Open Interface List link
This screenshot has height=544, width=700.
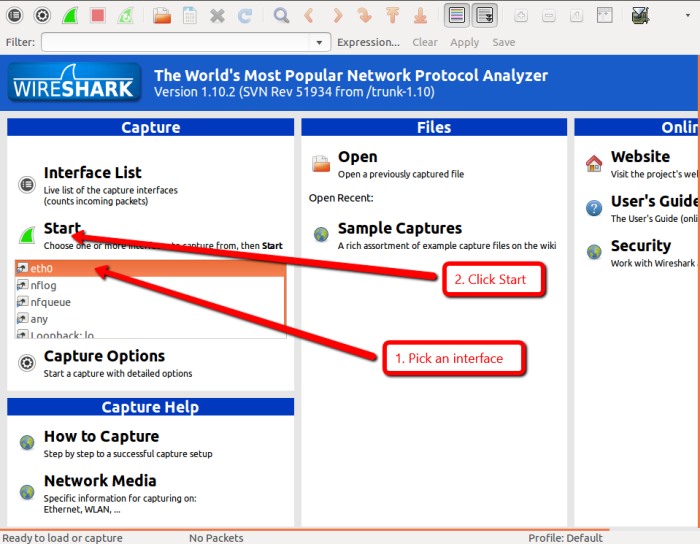(92, 173)
